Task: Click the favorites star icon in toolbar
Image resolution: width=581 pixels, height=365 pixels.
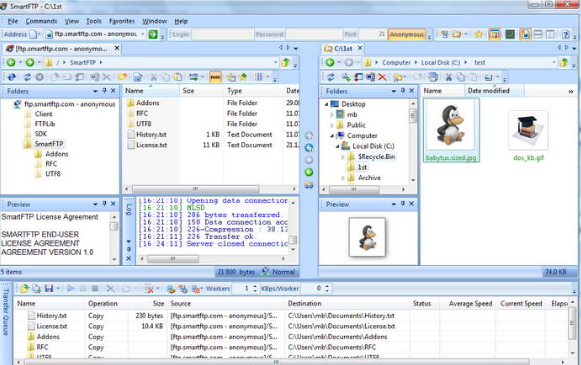Action: click(x=478, y=34)
